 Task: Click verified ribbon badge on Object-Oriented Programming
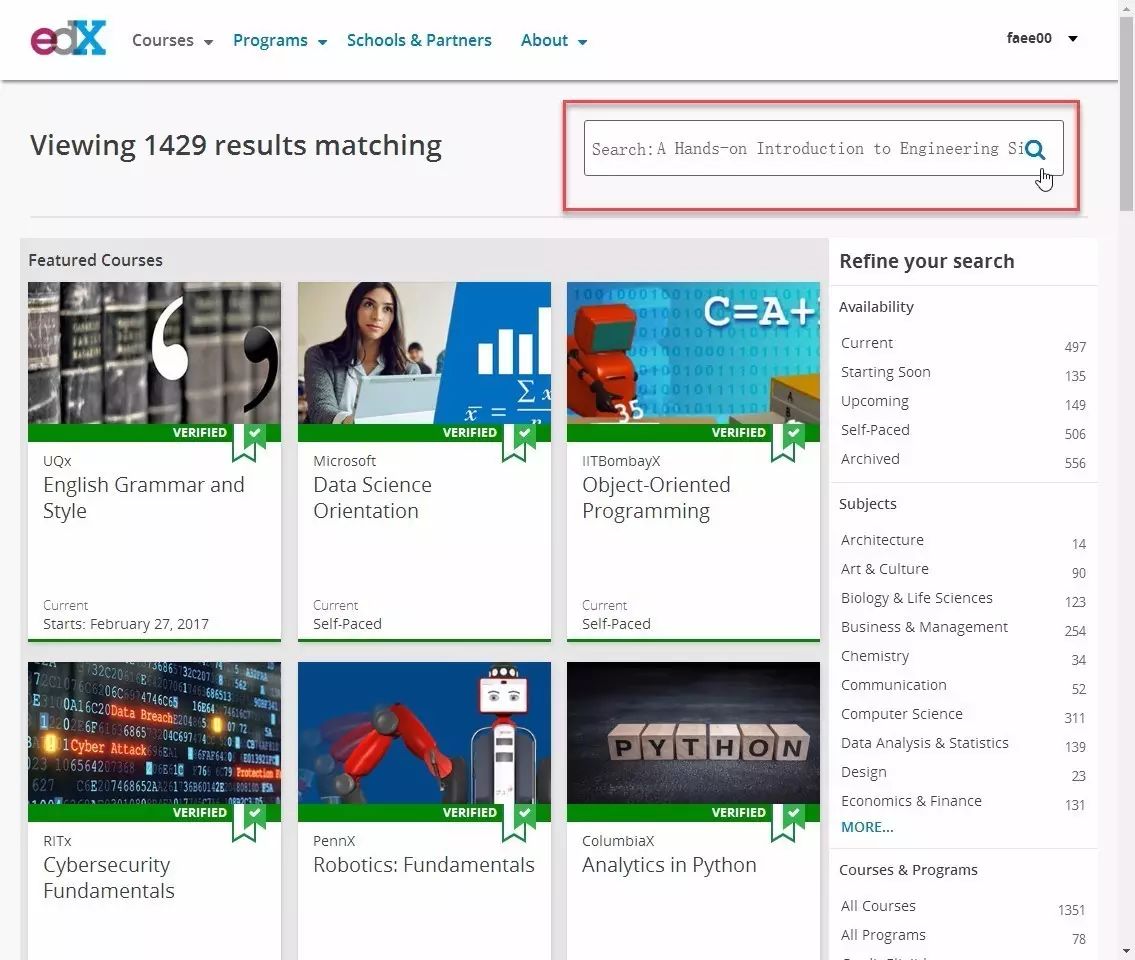coord(786,441)
